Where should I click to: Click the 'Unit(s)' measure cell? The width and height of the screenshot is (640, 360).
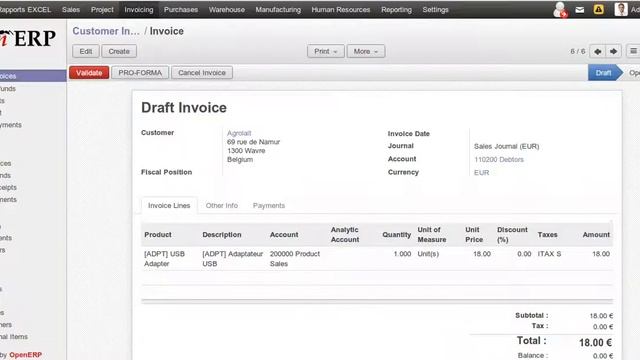428,254
